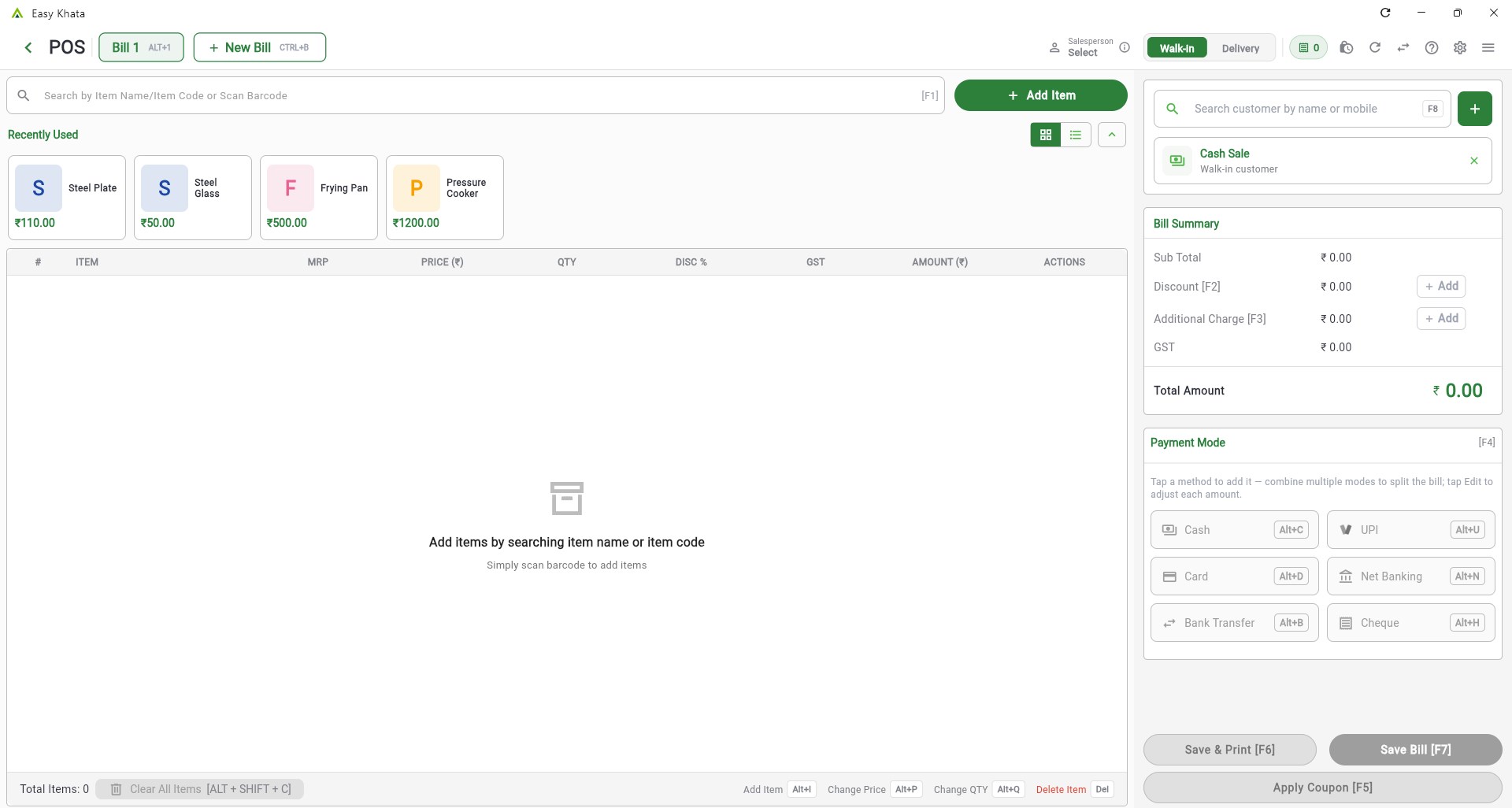Open the help question mark icon
1512x808 pixels.
pyautogui.click(x=1432, y=48)
